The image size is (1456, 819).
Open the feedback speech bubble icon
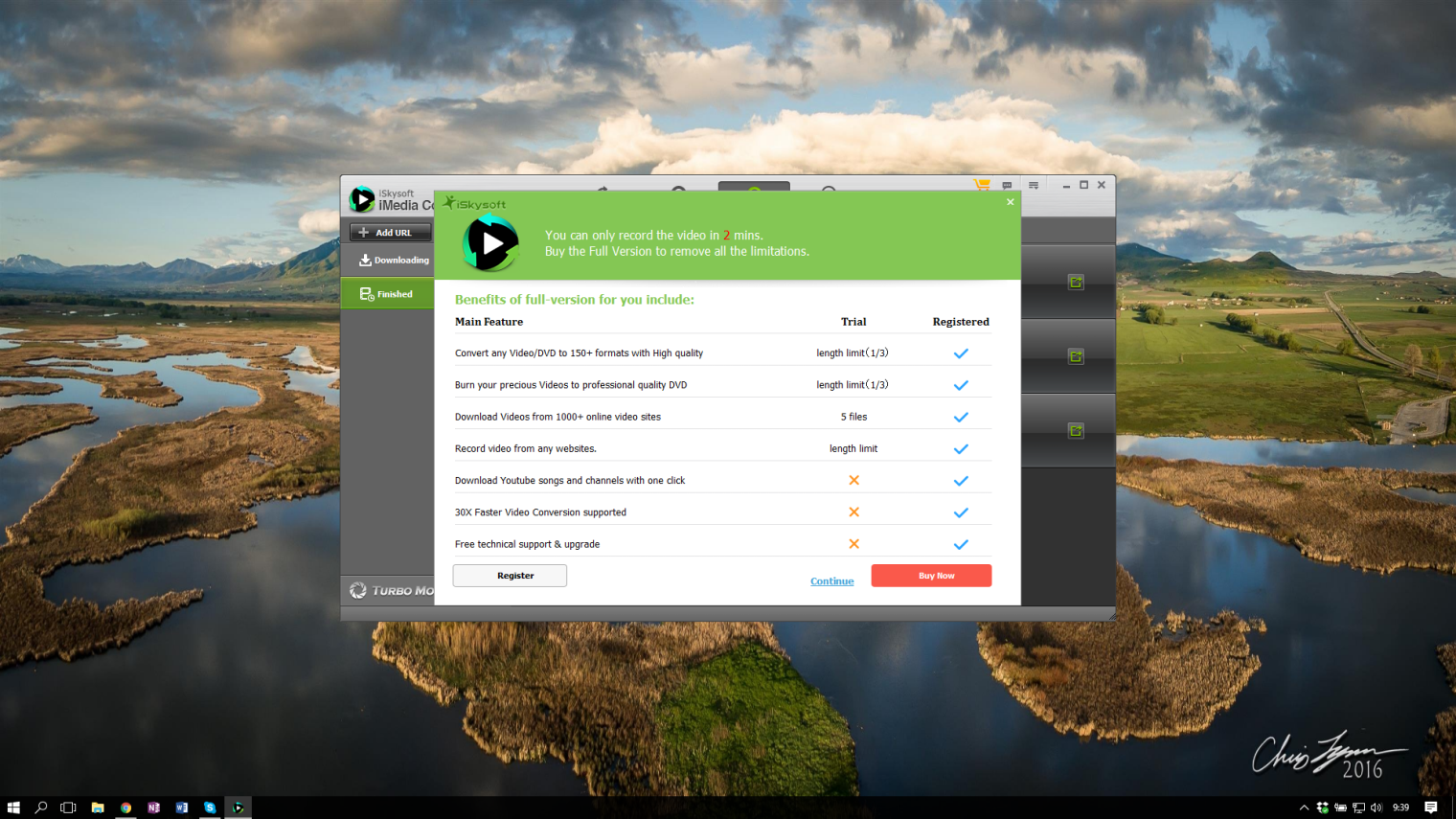click(x=1007, y=185)
